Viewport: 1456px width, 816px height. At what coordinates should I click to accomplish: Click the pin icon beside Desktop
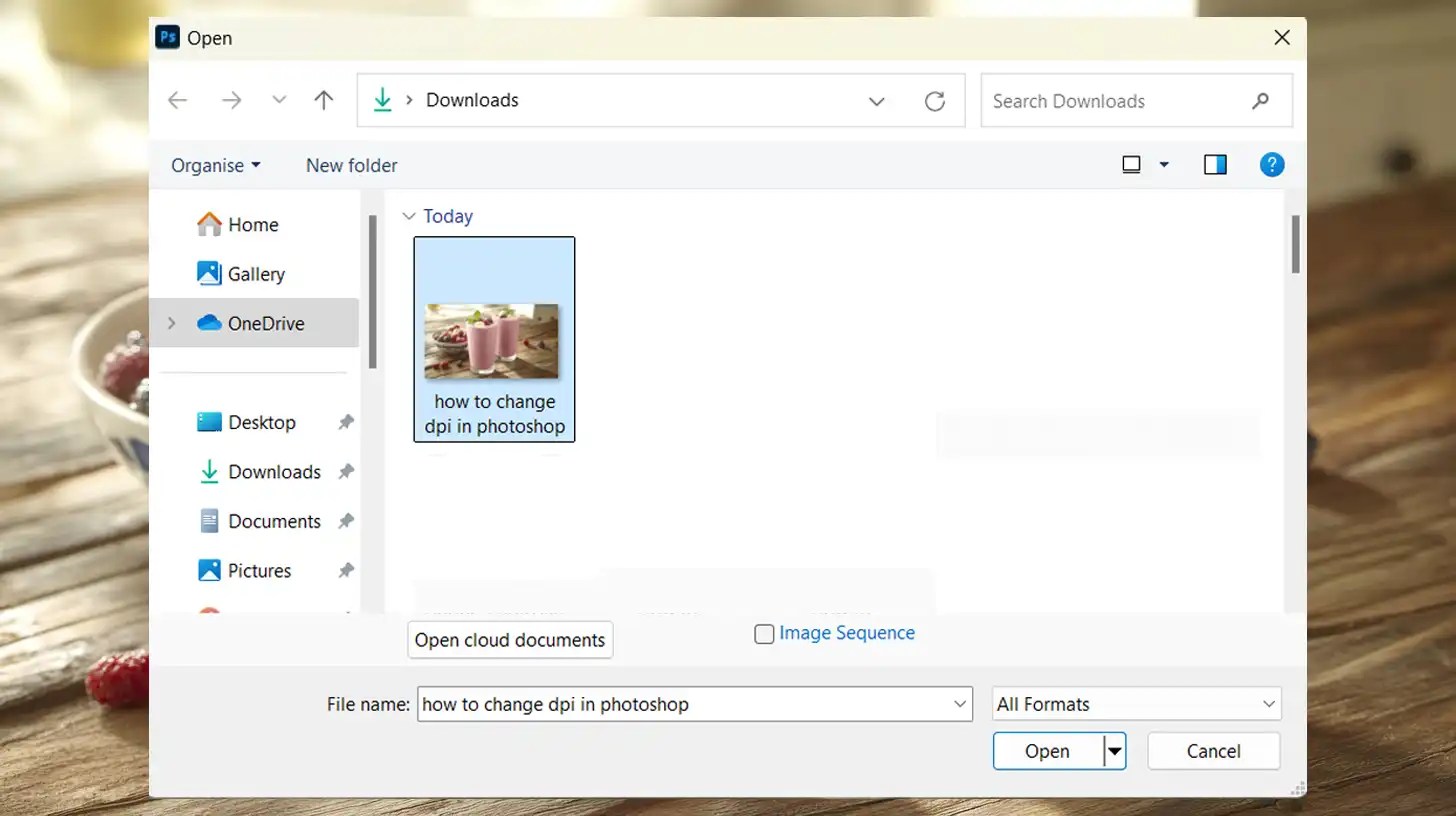(x=346, y=423)
